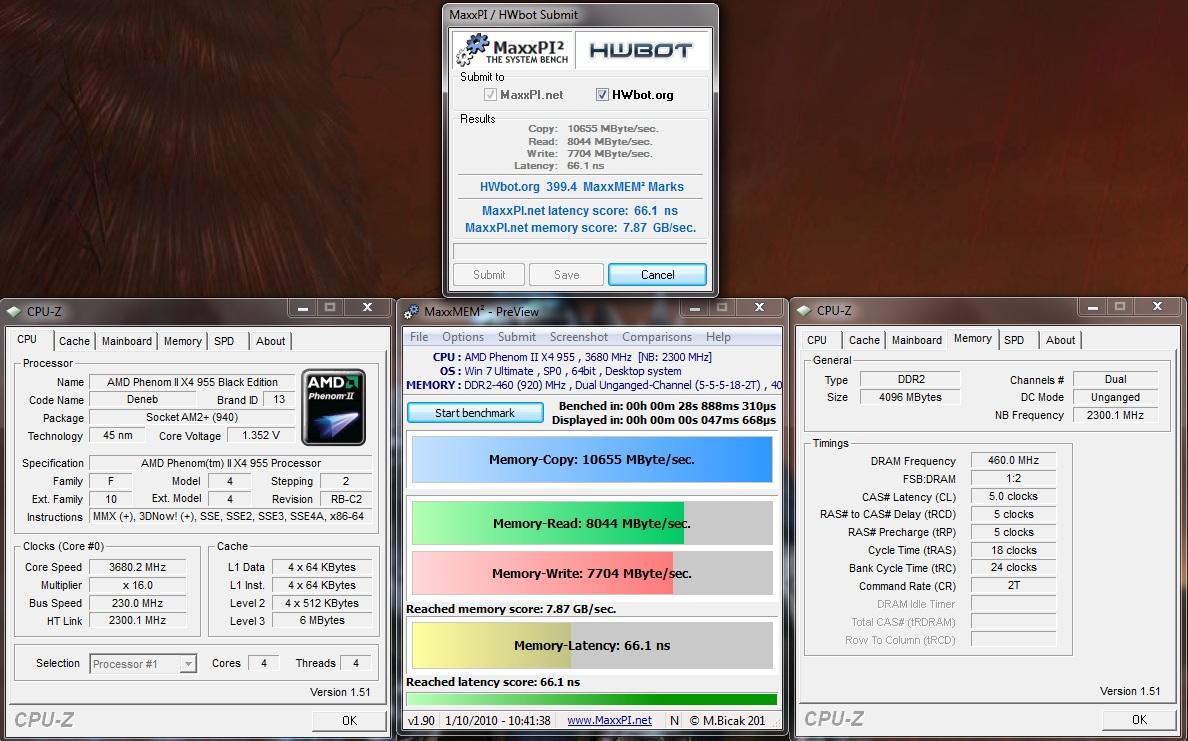Click the NB Frequency value 2300.1 MHz
1188x741 pixels.
coord(1115,415)
